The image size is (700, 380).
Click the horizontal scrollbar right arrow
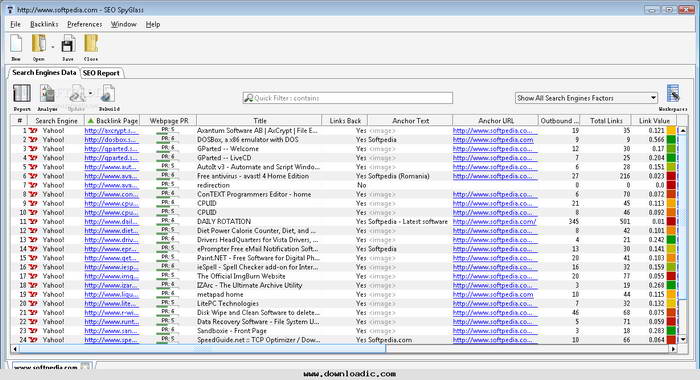[x=673, y=349]
